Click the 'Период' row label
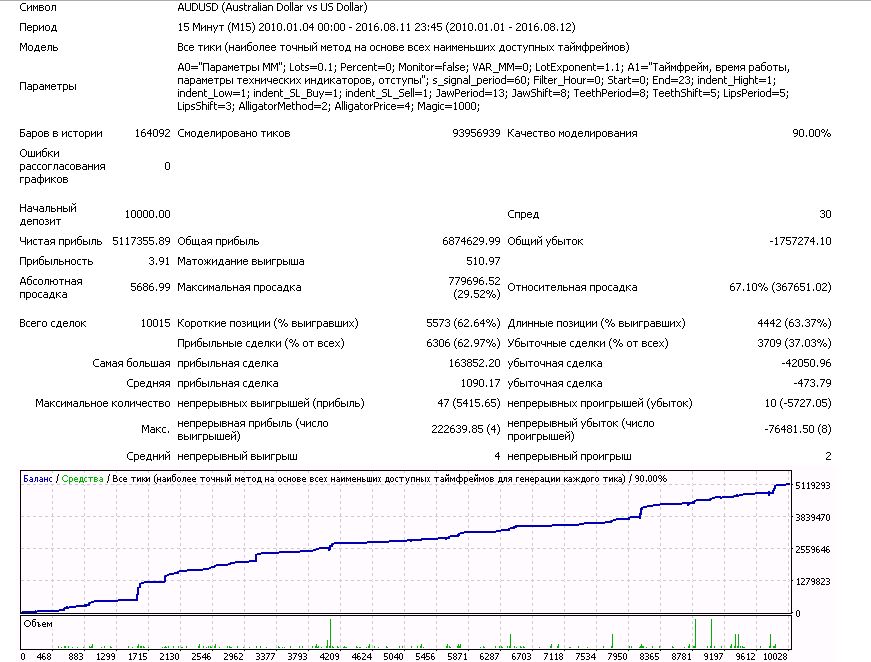The image size is (871, 662). 38,27
